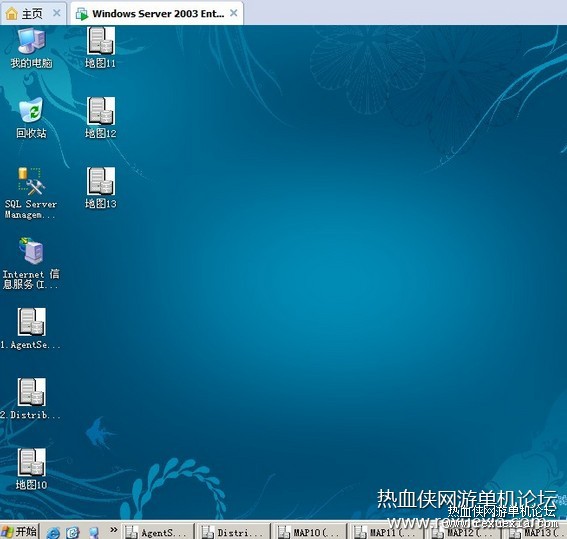Open the 开始 Start menu

tap(19, 531)
